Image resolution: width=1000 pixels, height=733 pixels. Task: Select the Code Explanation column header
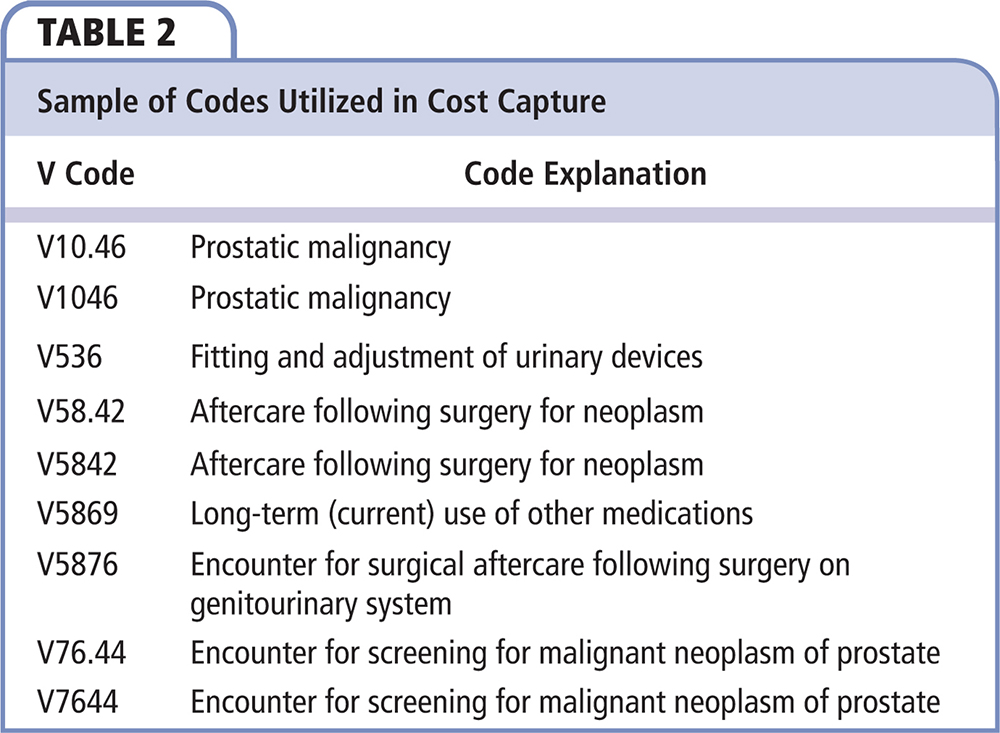coord(585,174)
